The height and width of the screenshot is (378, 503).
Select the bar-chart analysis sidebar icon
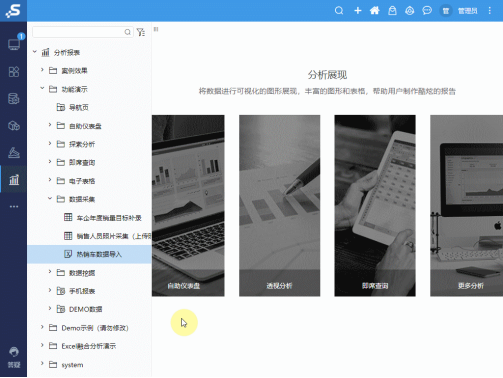tap(14, 180)
